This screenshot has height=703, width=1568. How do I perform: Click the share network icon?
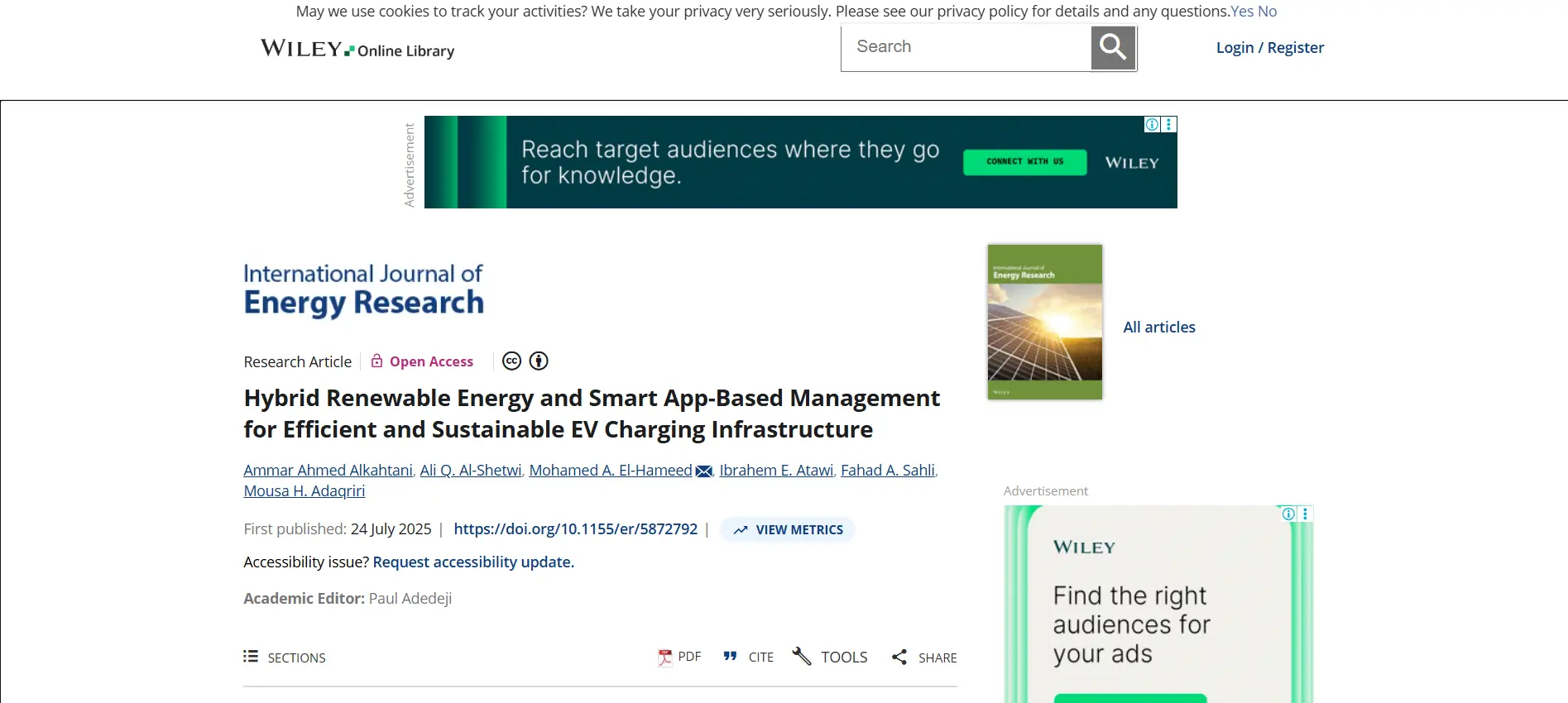(x=899, y=657)
